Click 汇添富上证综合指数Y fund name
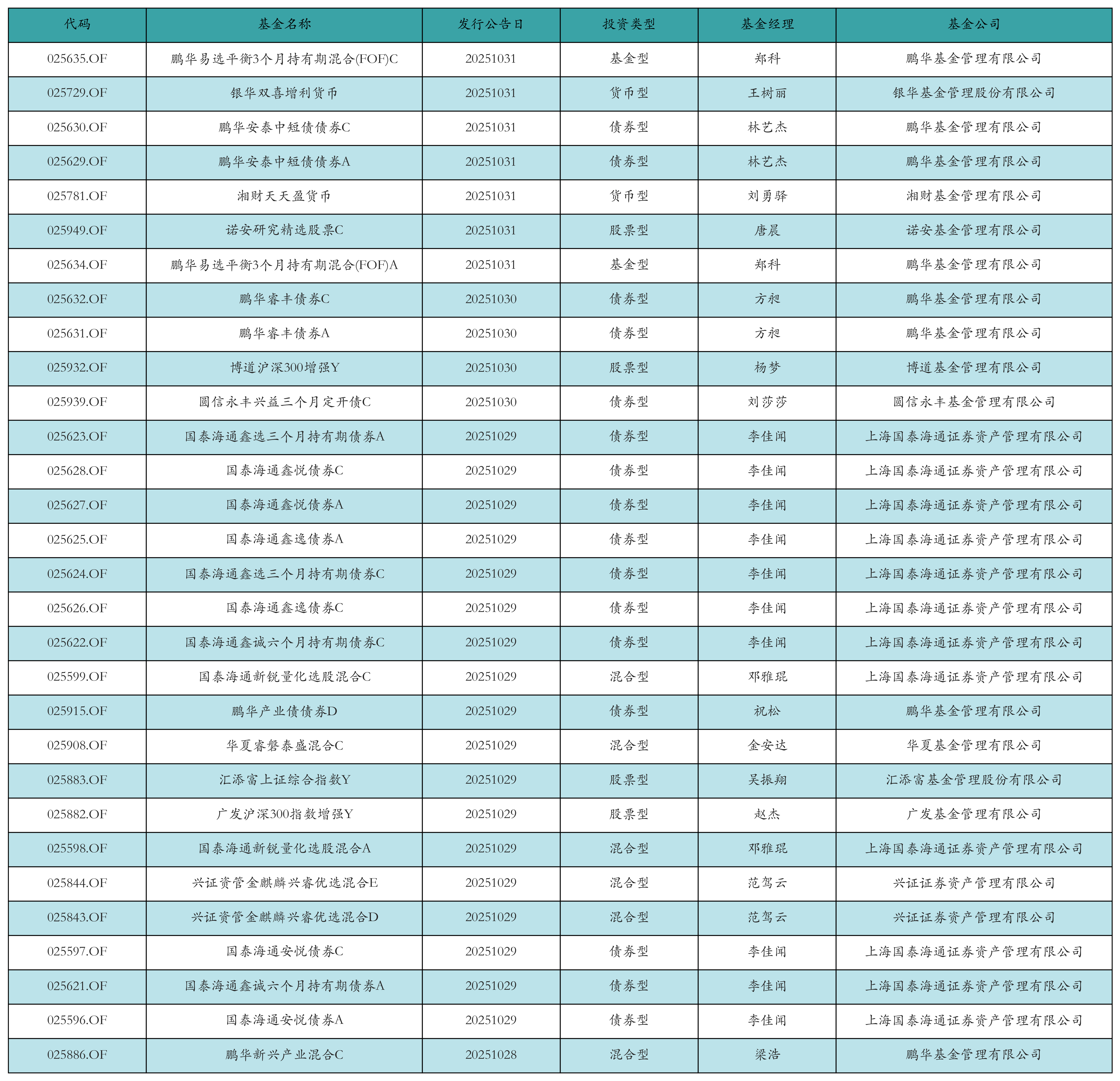 coord(284,780)
